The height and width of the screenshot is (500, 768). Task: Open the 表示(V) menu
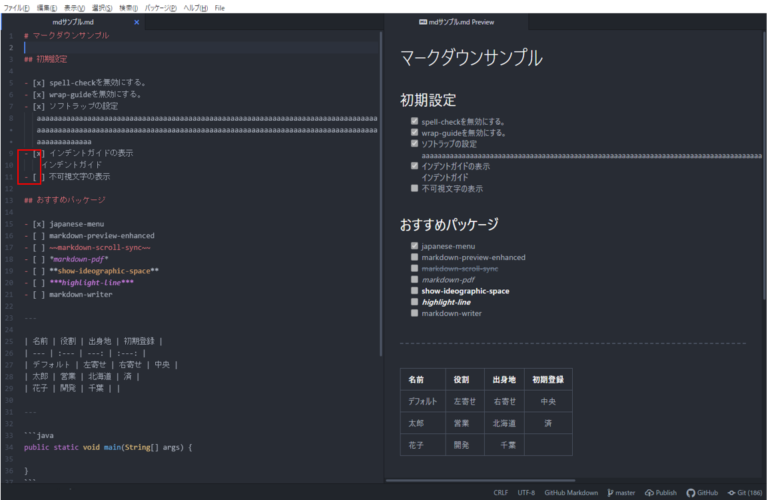pyautogui.click(x=74, y=8)
